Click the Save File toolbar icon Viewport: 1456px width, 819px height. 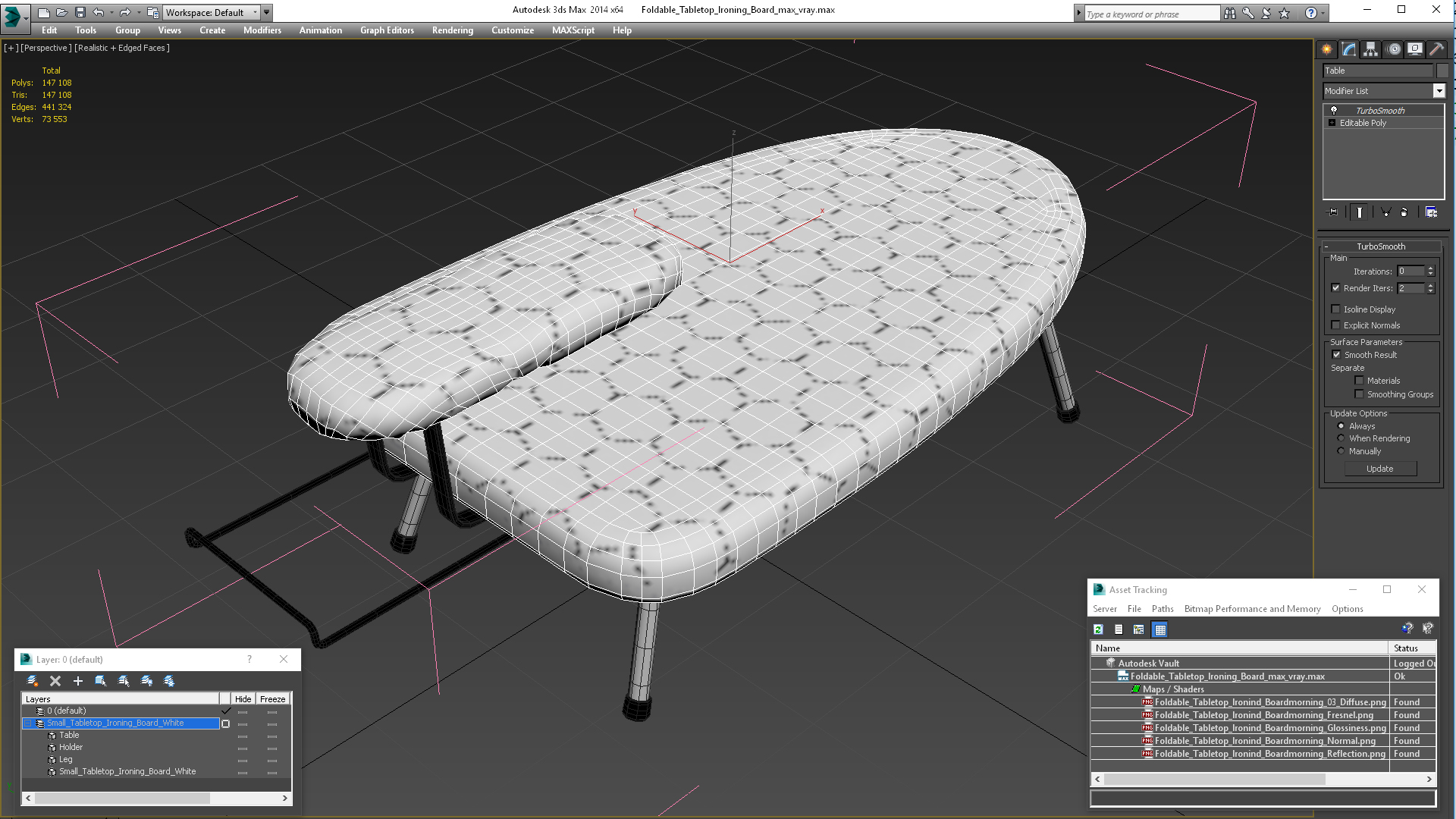[x=80, y=12]
